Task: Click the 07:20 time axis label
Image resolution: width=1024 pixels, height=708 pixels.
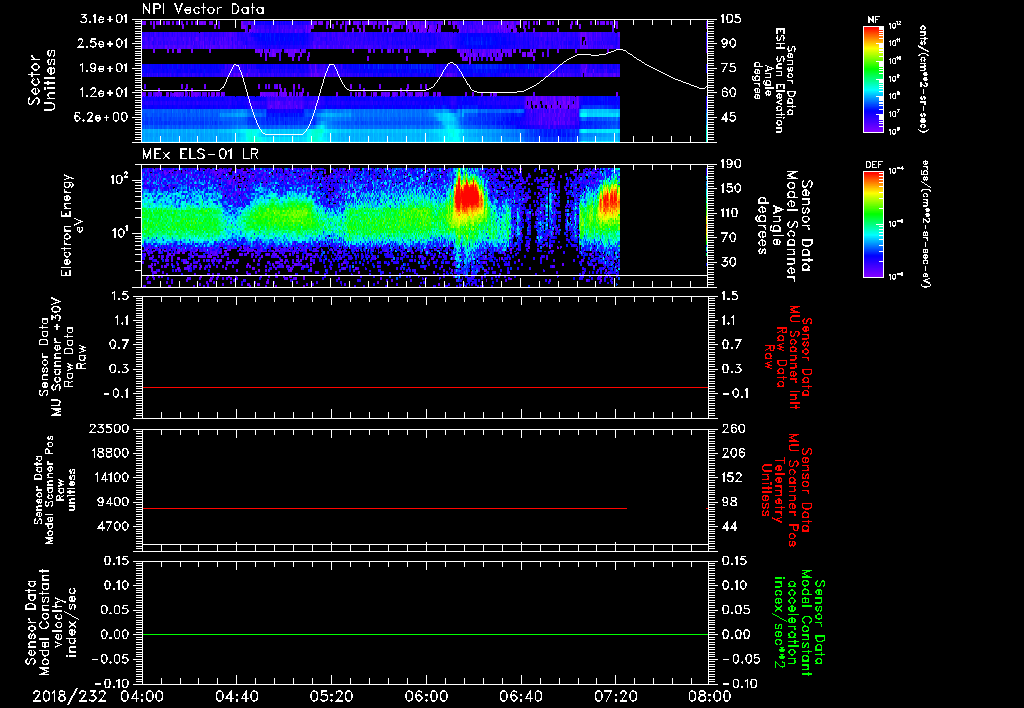Action: click(x=615, y=695)
